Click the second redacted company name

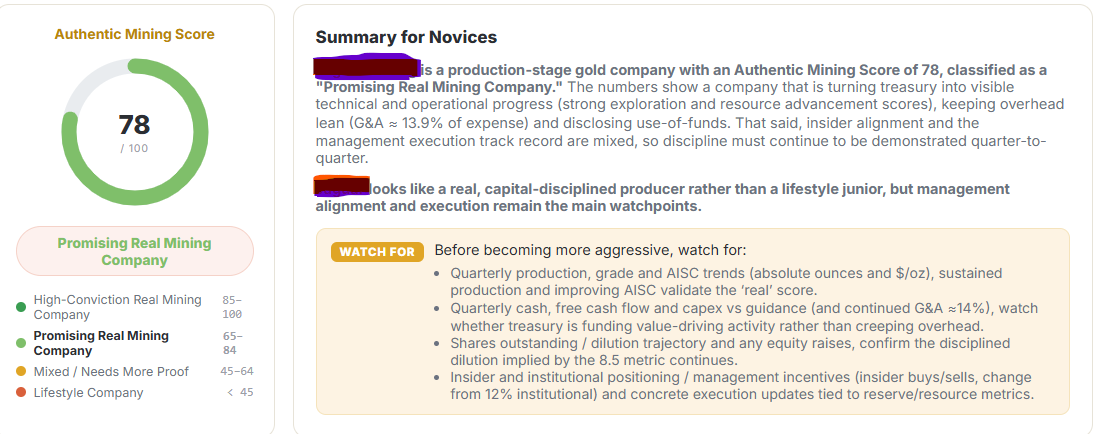(x=341, y=186)
